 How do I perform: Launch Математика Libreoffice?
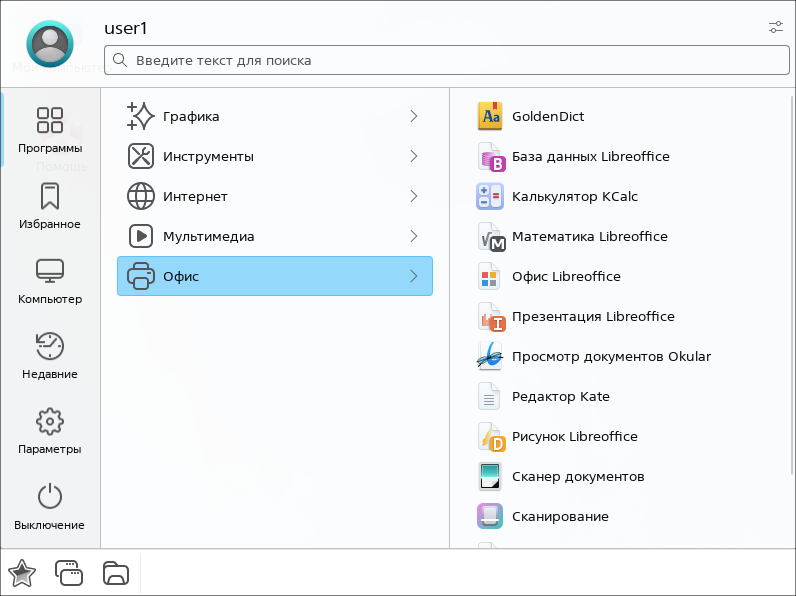[589, 236]
